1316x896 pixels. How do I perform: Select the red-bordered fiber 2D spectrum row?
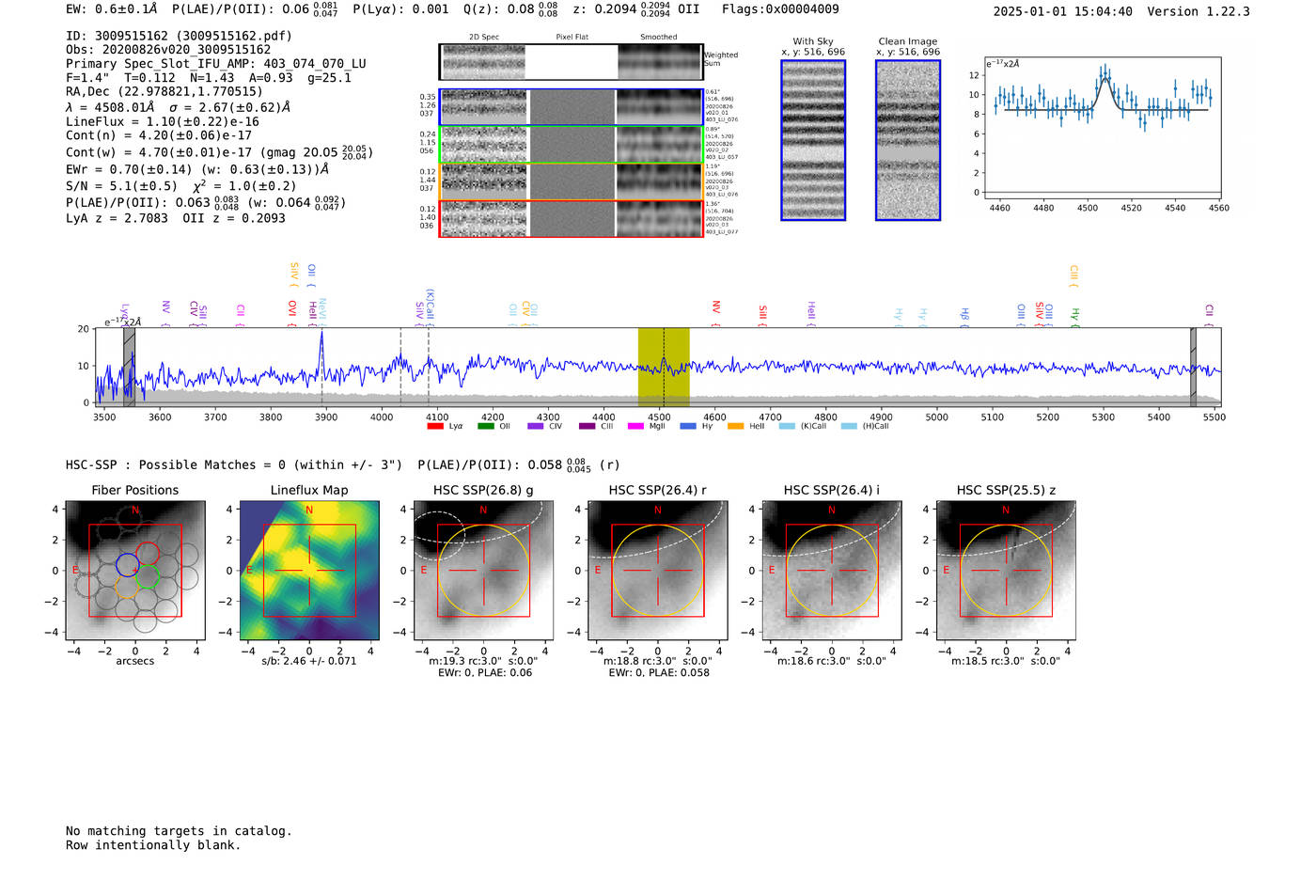point(571,219)
